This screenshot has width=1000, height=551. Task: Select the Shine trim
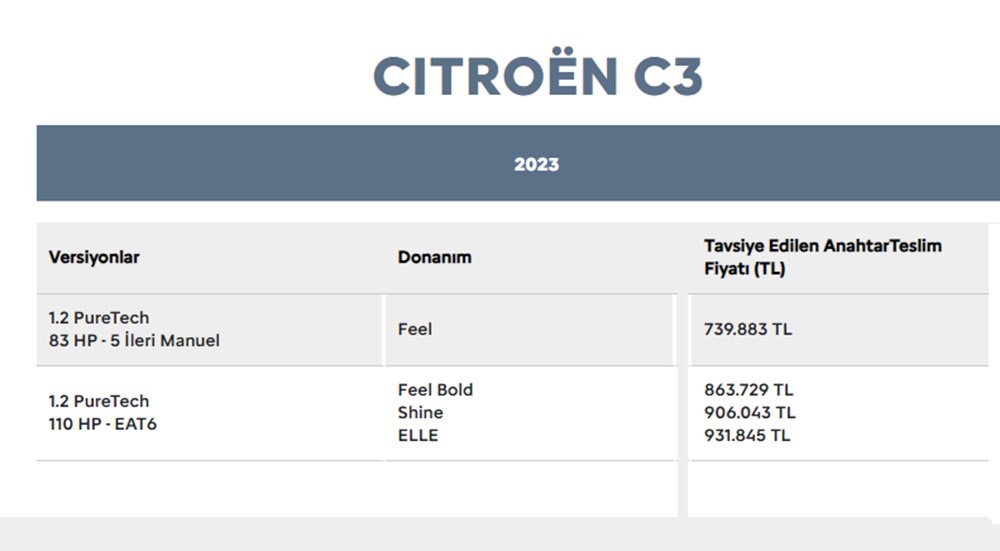pos(420,412)
